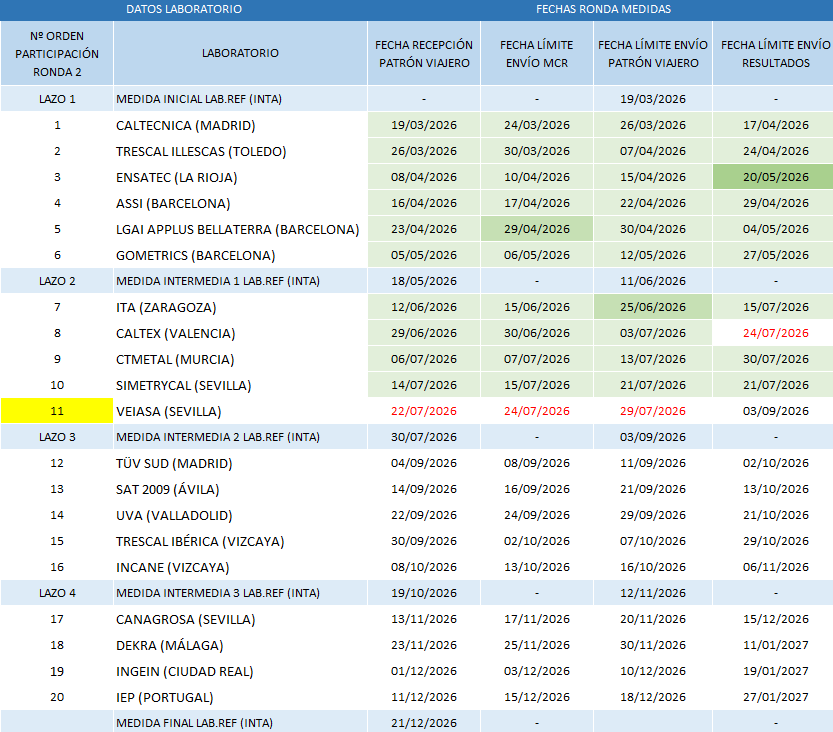Screen dimensions: 833x732
Task: Click IEP (PORTUGAL) laboratory name
Action: click(x=164, y=697)
